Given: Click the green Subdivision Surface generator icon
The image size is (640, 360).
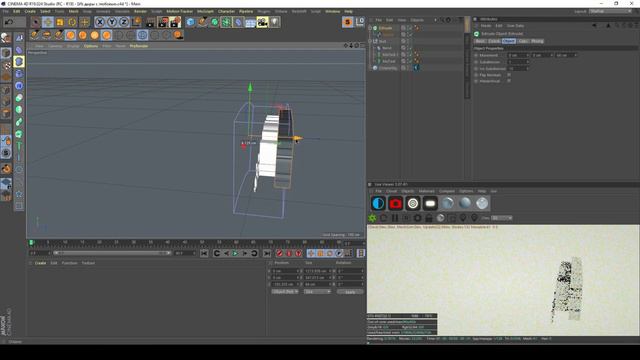Looking at the screenshot, I should tap(214, 22).
